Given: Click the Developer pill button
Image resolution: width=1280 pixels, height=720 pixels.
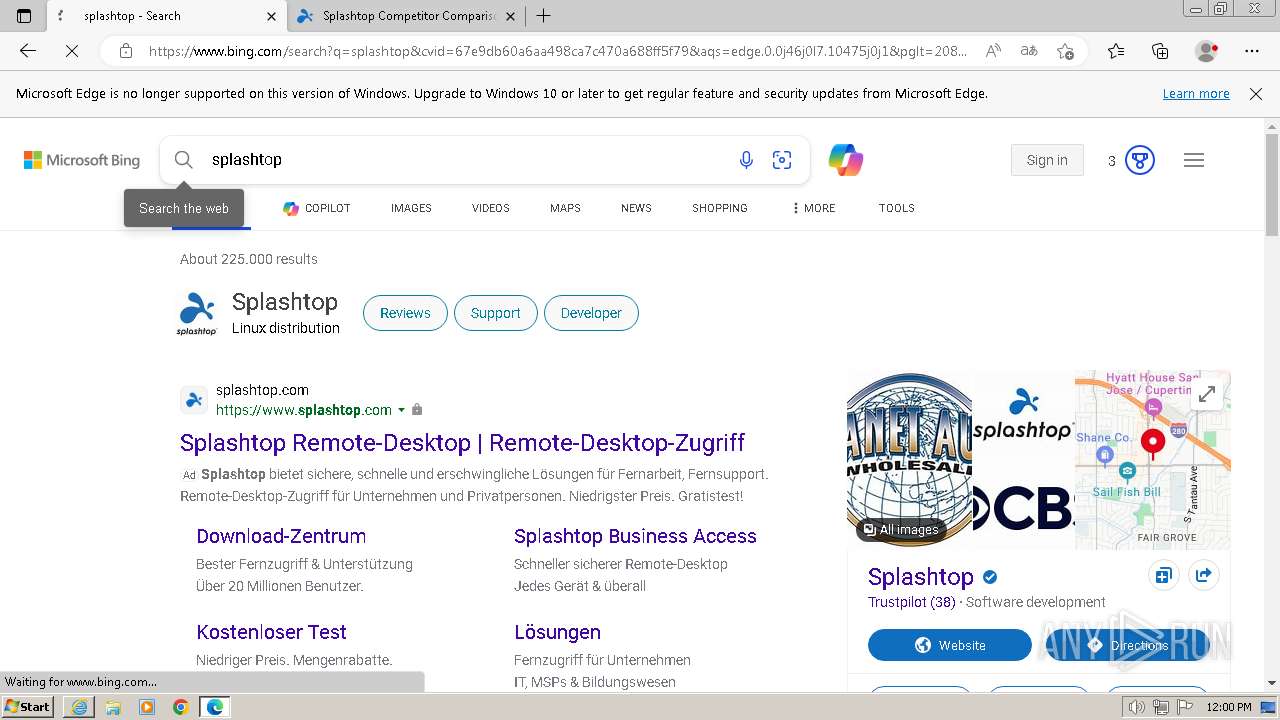Looking at the screenshot, I should pos(591,313).
